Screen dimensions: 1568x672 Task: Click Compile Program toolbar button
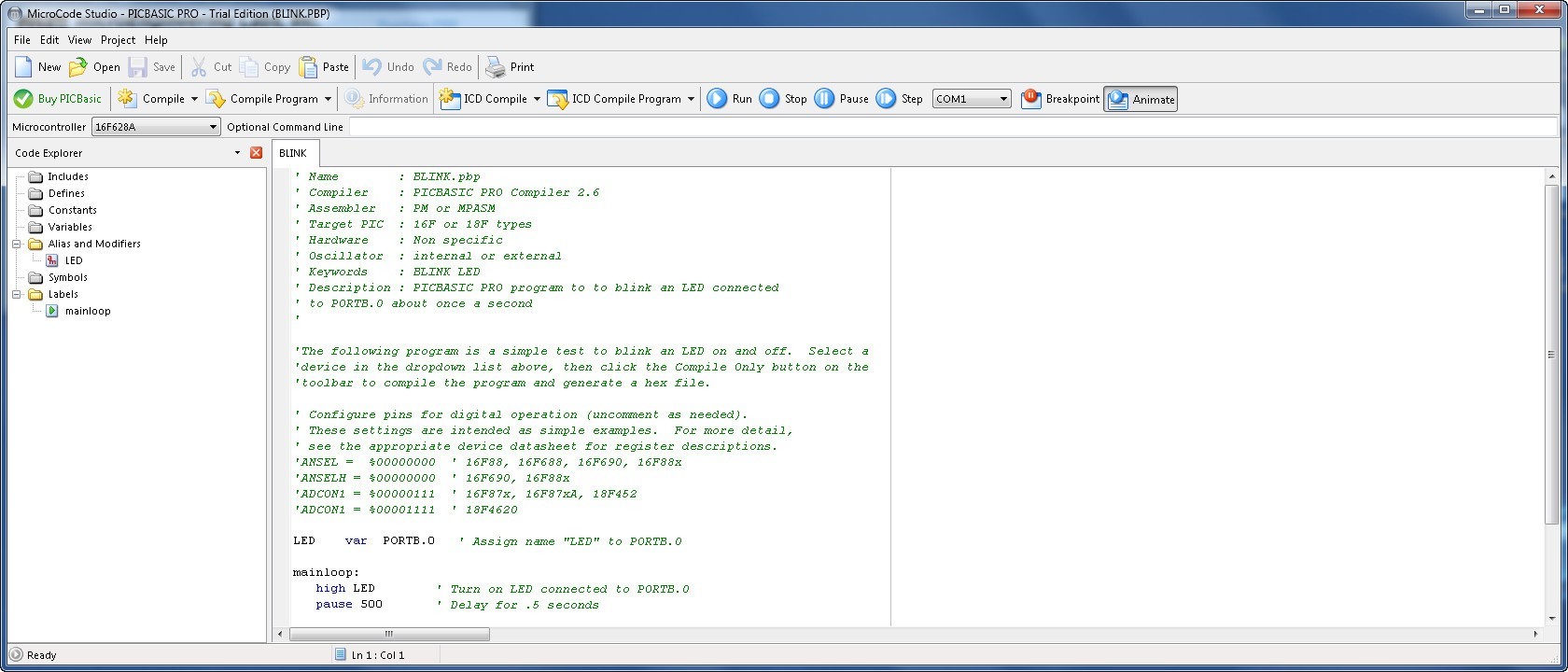(262, 99)
